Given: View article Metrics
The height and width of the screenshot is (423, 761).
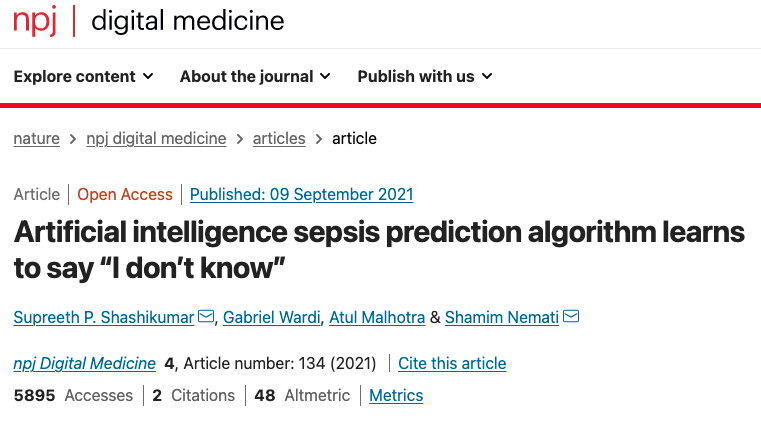Looking at the screenshot, I should tap(396, 395).
